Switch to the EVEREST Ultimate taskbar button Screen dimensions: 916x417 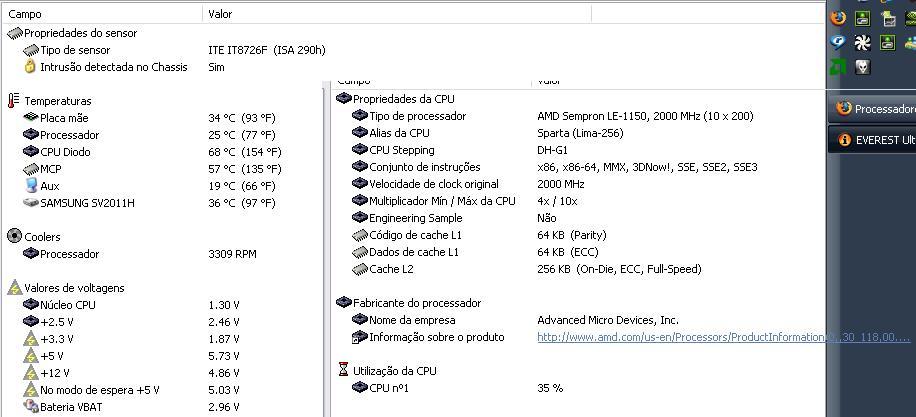[873, 140]
